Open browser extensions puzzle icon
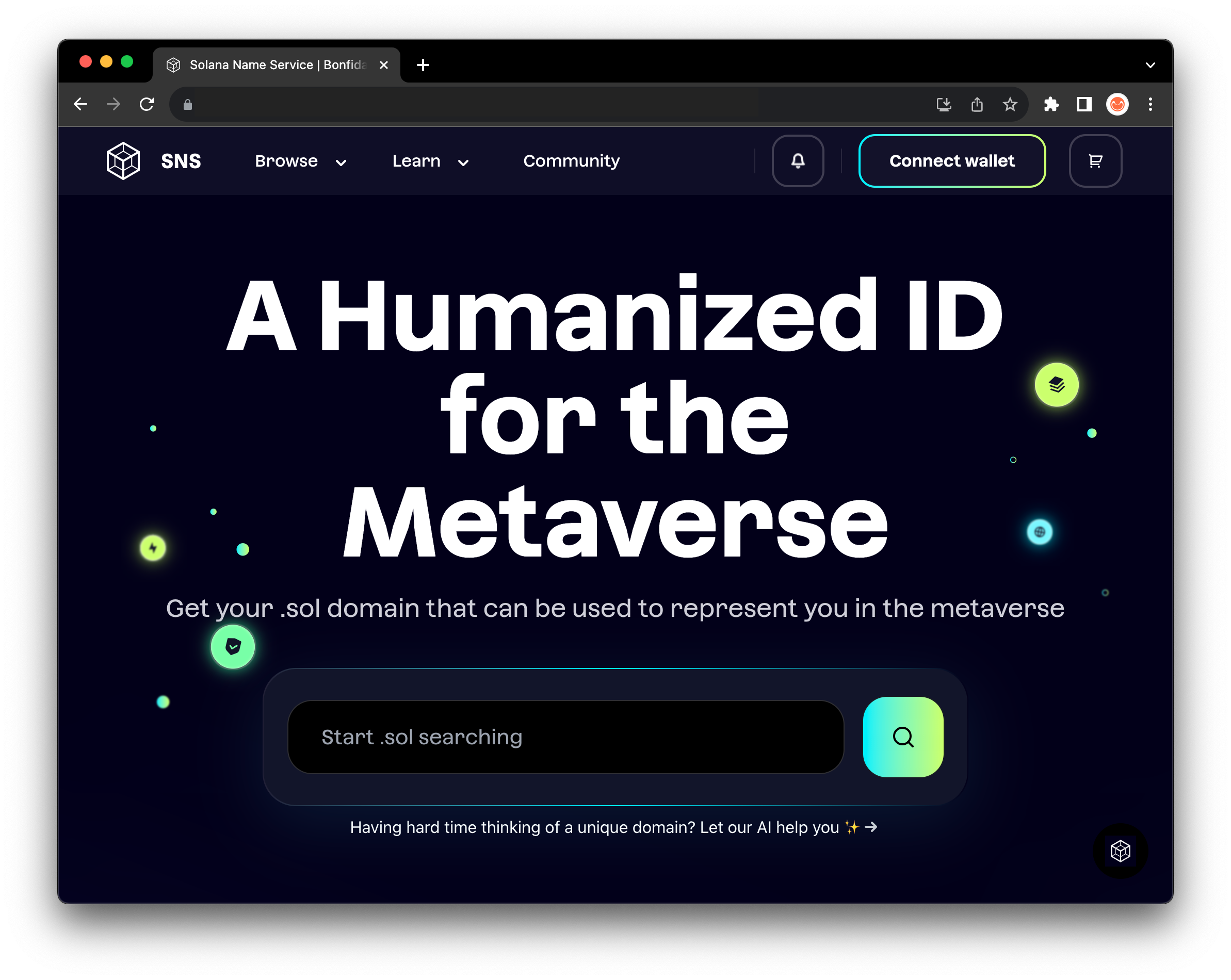Image resolution: width=1231 pixels, height=980 pixels. [x=1050, y=105]
